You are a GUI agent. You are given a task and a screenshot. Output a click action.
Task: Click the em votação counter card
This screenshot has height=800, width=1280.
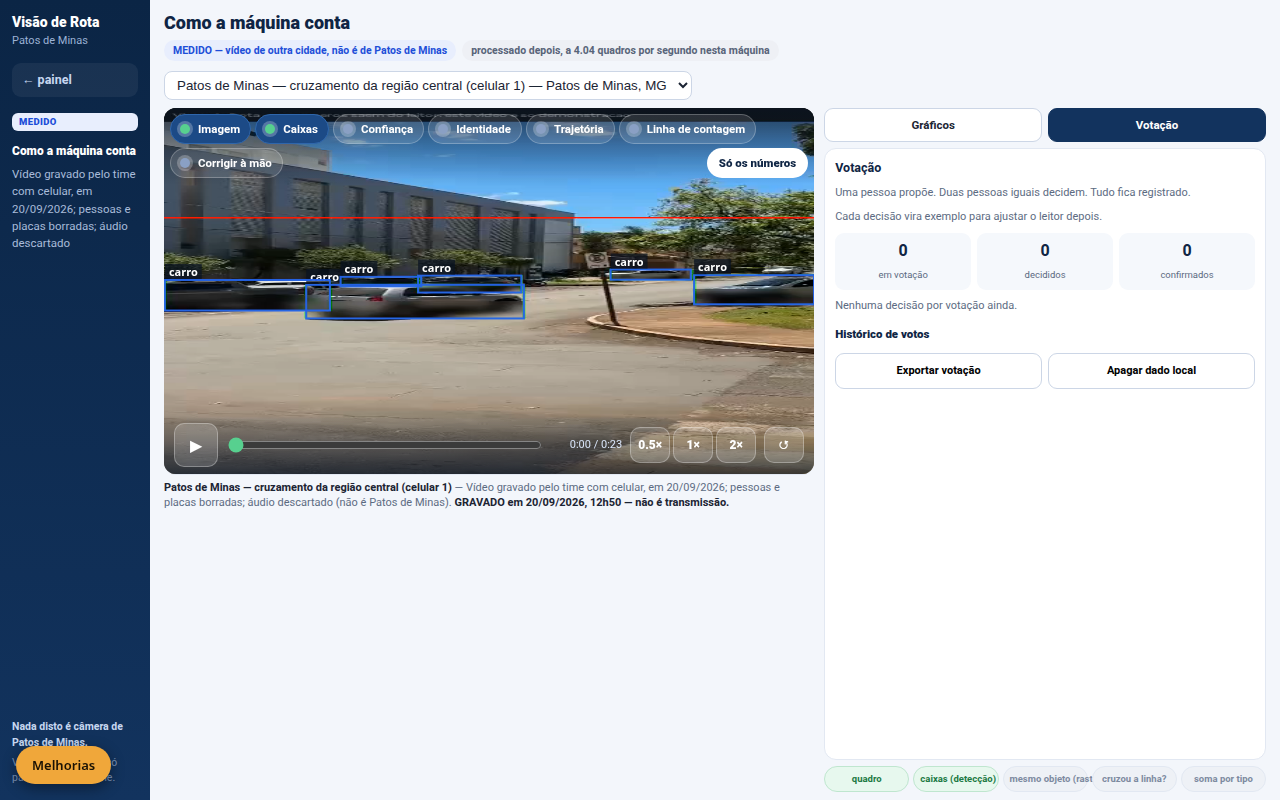(x=903, y=262)
